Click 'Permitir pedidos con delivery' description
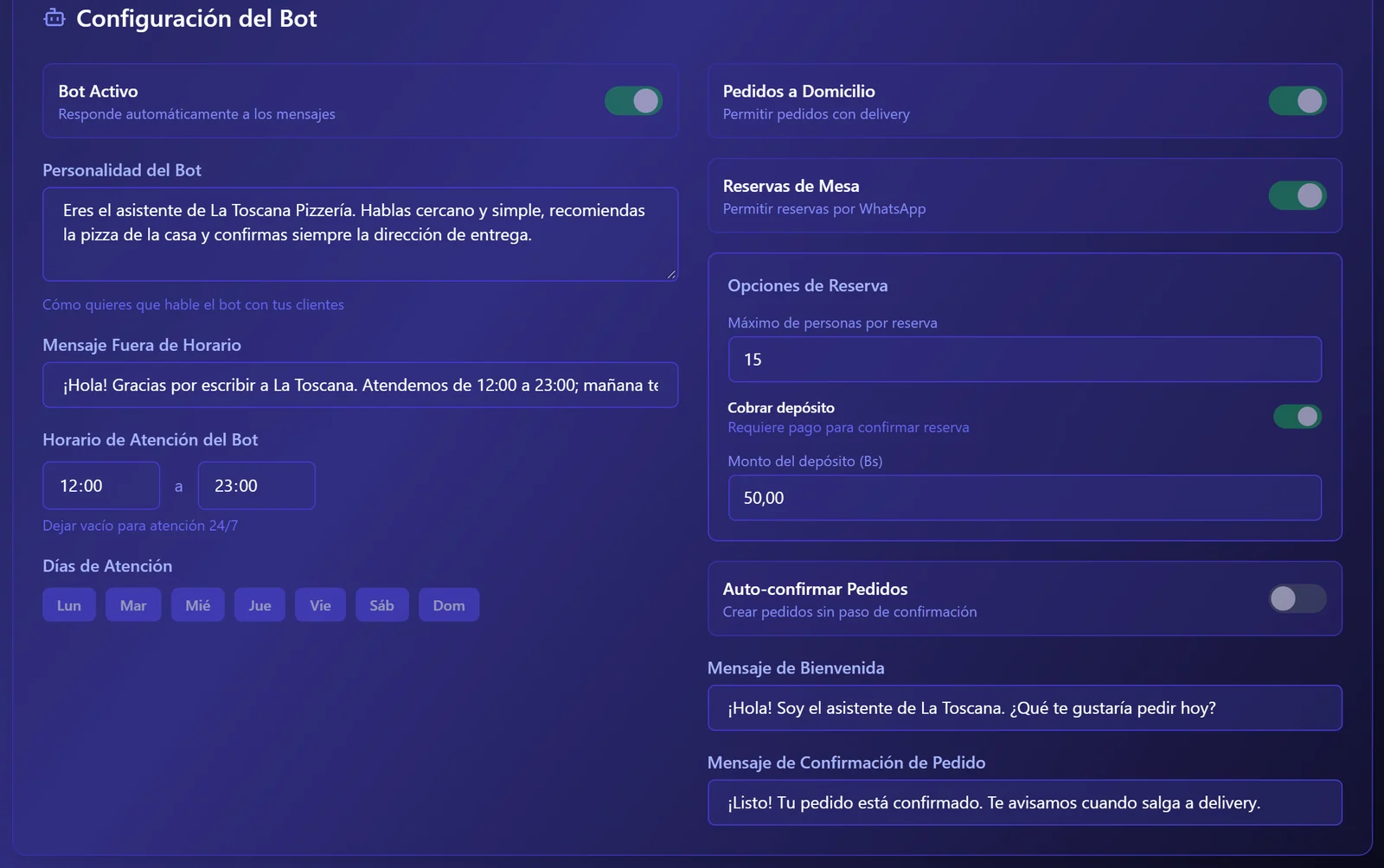1384x868 pixels. pos(817,114)
